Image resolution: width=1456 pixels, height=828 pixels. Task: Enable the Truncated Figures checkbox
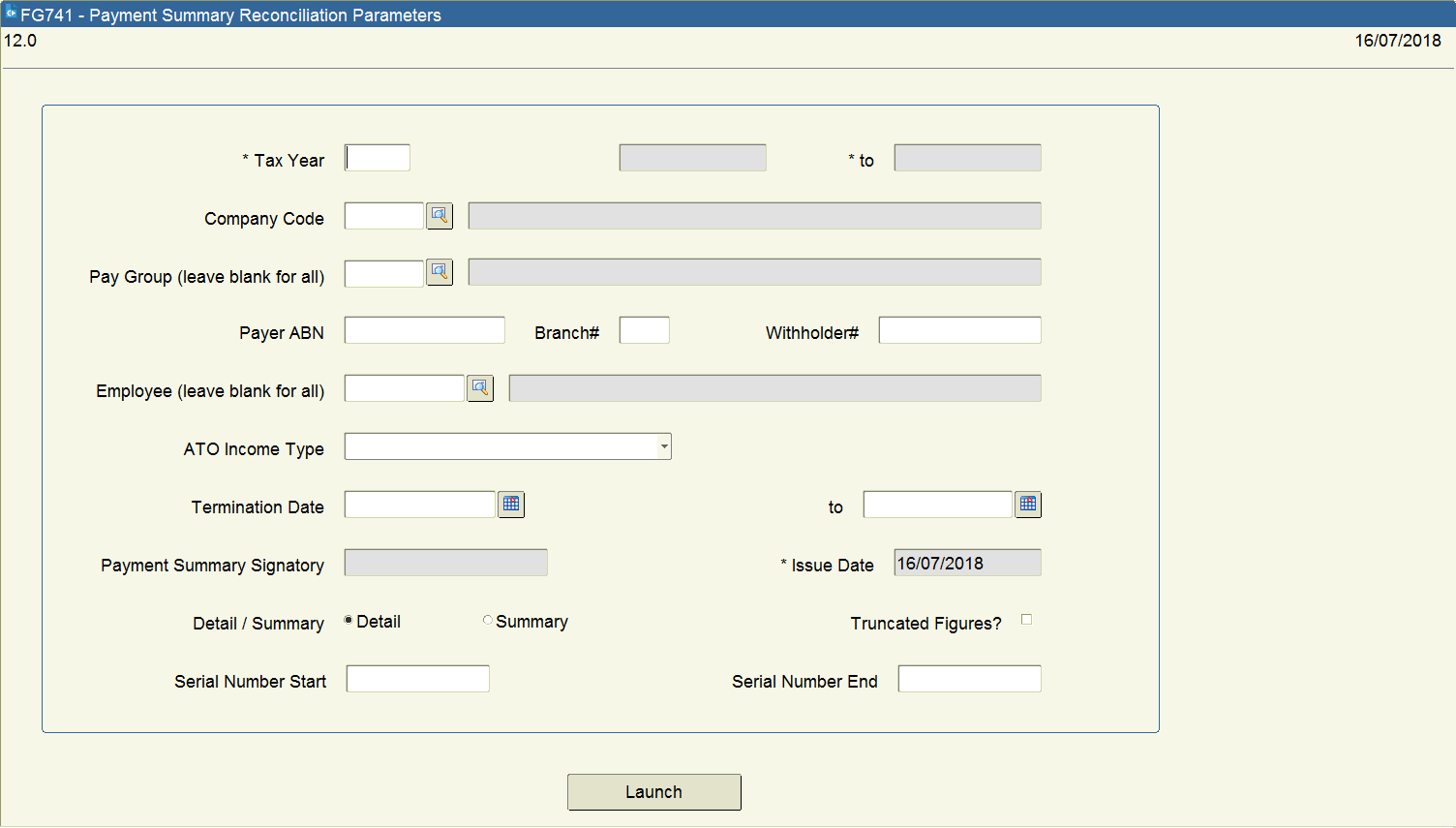[1026, 619]
